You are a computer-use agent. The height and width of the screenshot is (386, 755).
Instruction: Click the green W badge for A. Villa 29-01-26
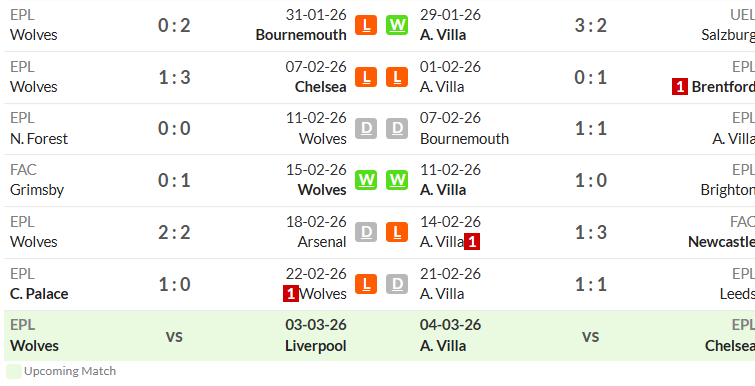(x=397, y=25)
